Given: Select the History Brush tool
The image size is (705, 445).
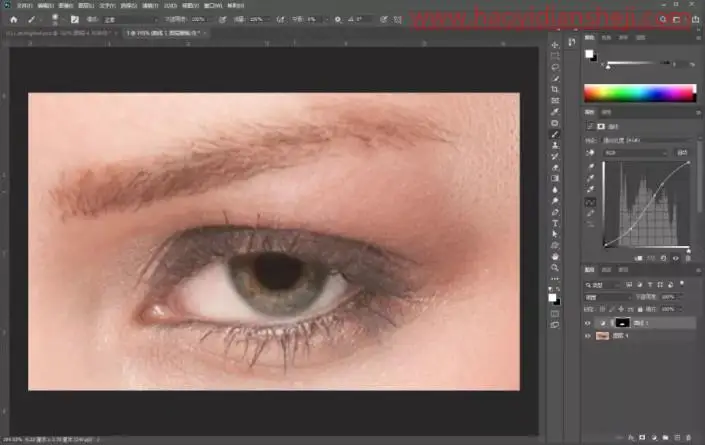Looking at the screenshot, I should point(555,156).
